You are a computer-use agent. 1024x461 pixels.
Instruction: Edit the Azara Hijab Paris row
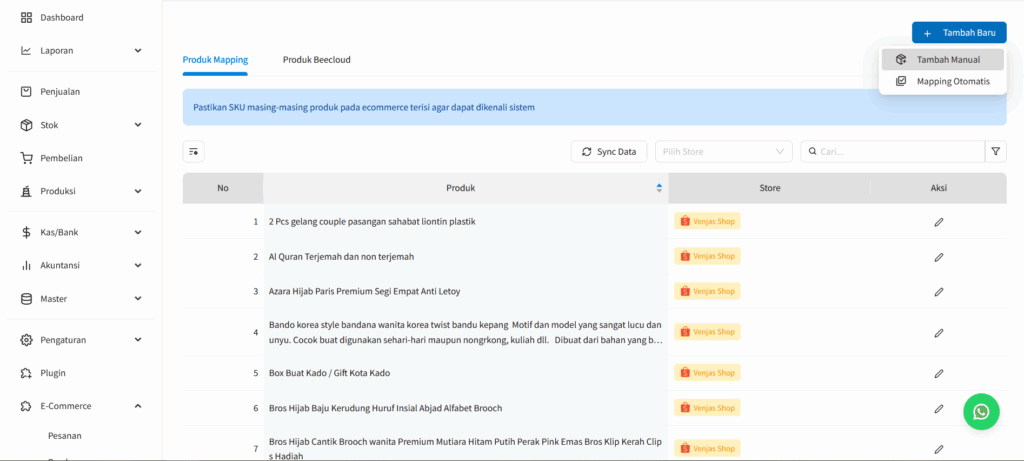tap(938, 292)
